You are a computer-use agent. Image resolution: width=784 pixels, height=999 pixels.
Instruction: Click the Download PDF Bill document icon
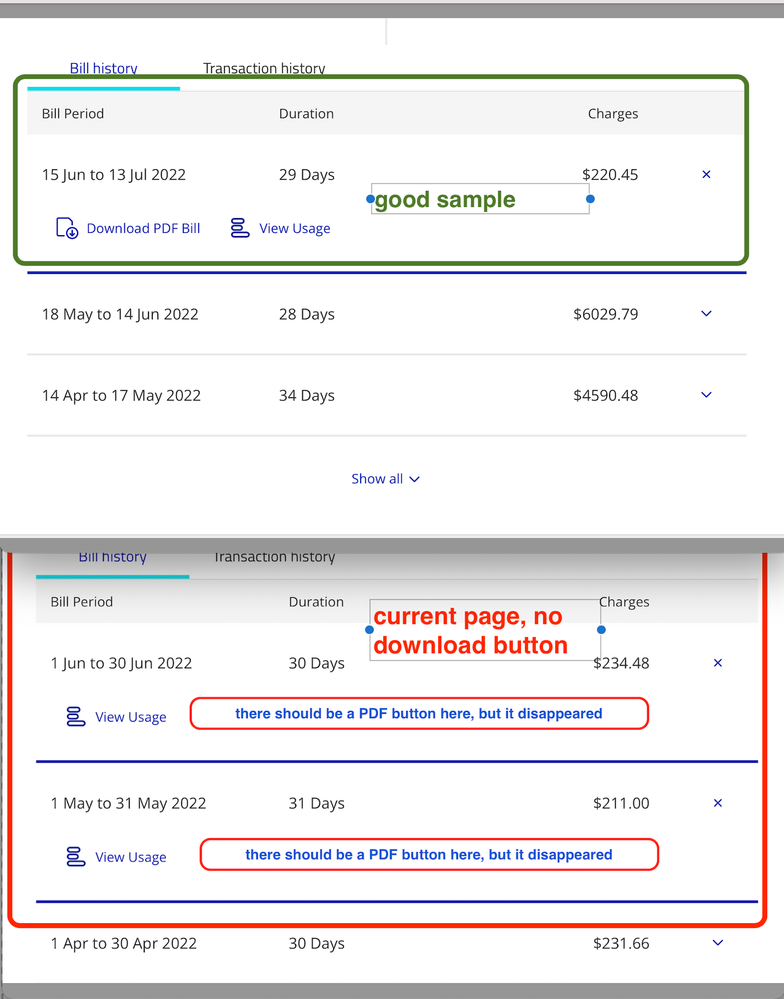click(x=66, y=229)
